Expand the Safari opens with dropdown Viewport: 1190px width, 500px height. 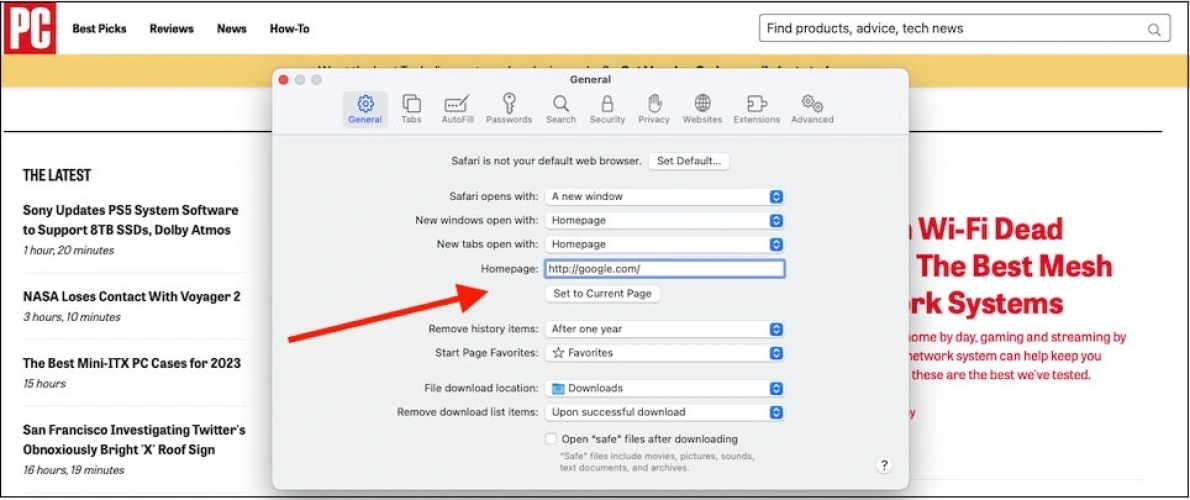click(x=665, y=197)
